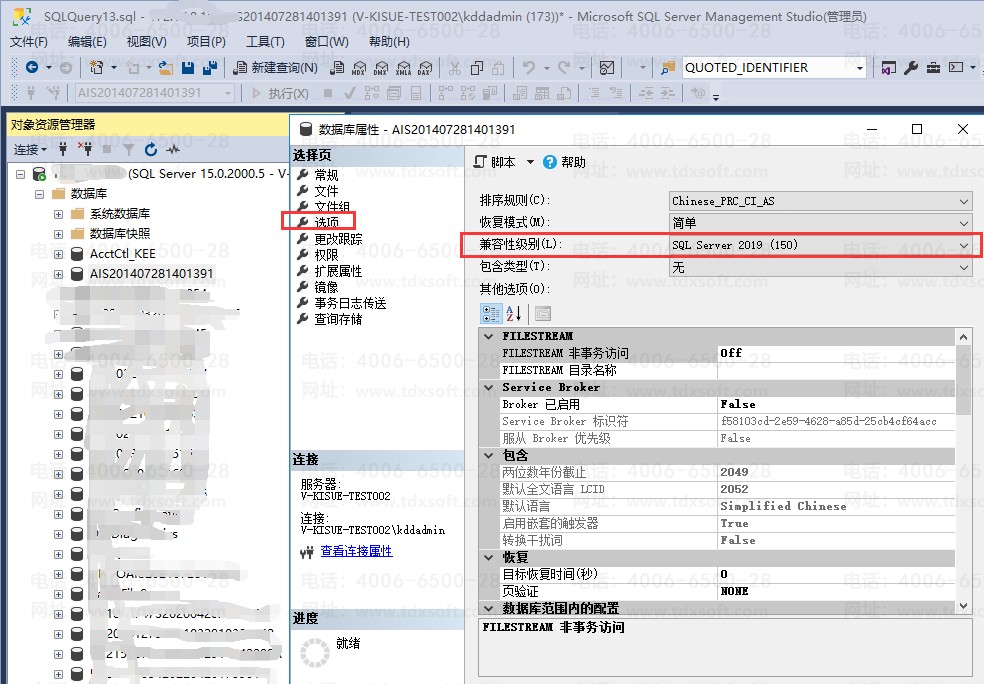The image size is (984, 684).
Task: Open the 工具(T) menu
Action: (265, 42)
